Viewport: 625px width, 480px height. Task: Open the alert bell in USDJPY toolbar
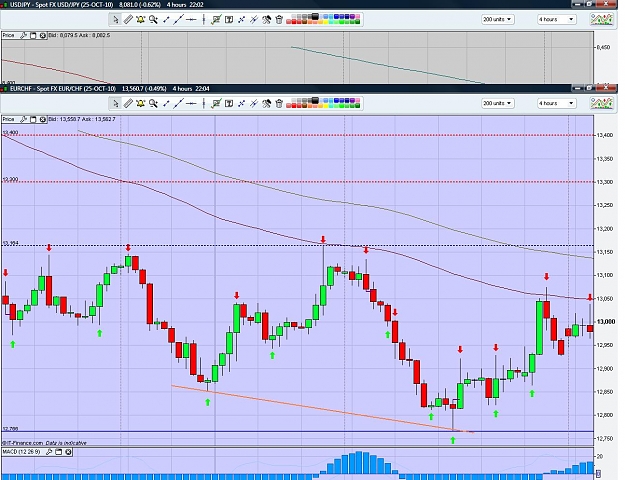pyautogui.click(x=141, y=20)
